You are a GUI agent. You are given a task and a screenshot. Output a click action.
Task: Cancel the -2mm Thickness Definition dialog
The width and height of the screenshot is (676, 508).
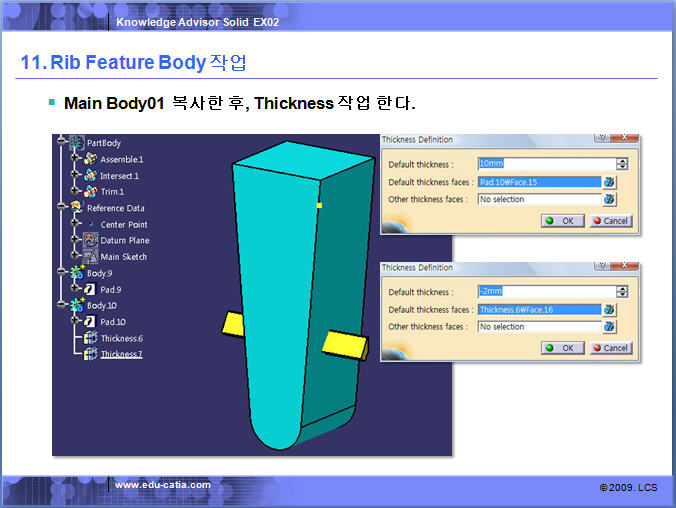[610, 348]
